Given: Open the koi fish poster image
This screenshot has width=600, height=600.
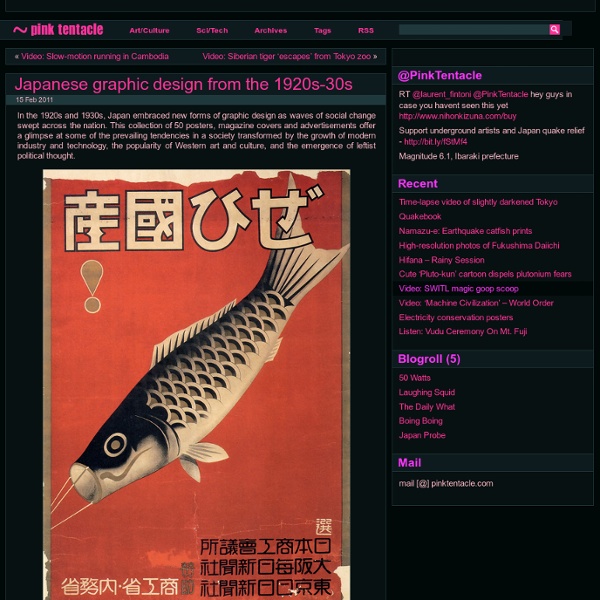Looking at the screenshot, I should (196, 384).
